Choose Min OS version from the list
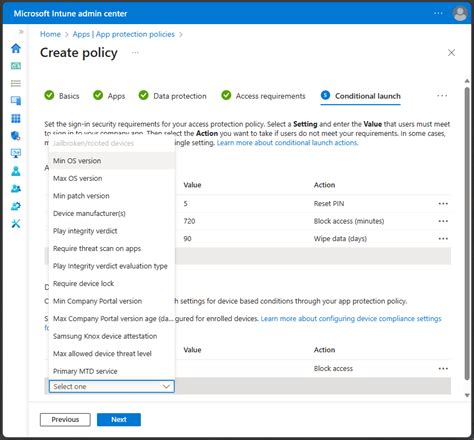Image resolution: width=474 pixels, height=440 pixels. 112,161
